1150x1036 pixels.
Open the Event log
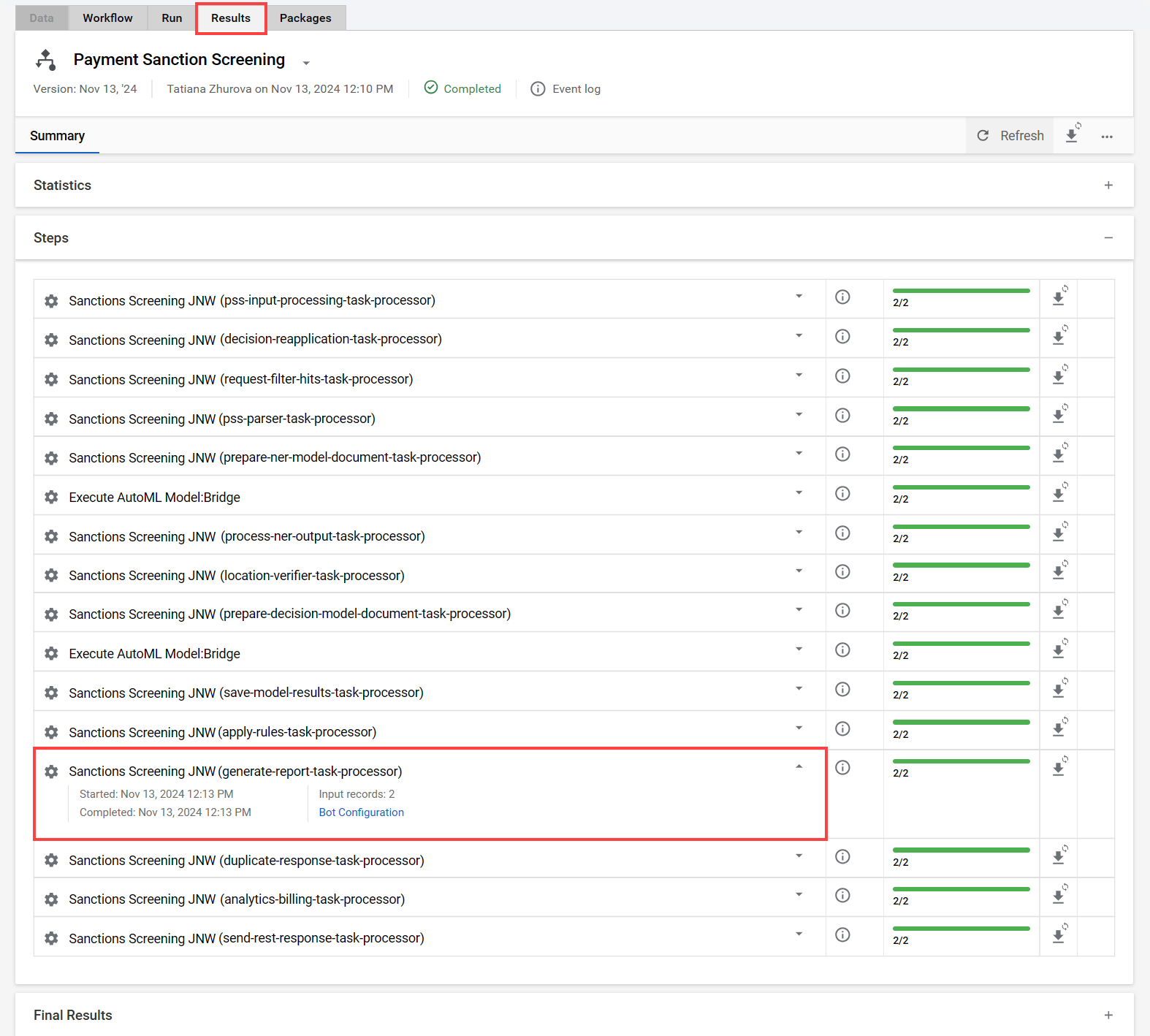point(566,89)
